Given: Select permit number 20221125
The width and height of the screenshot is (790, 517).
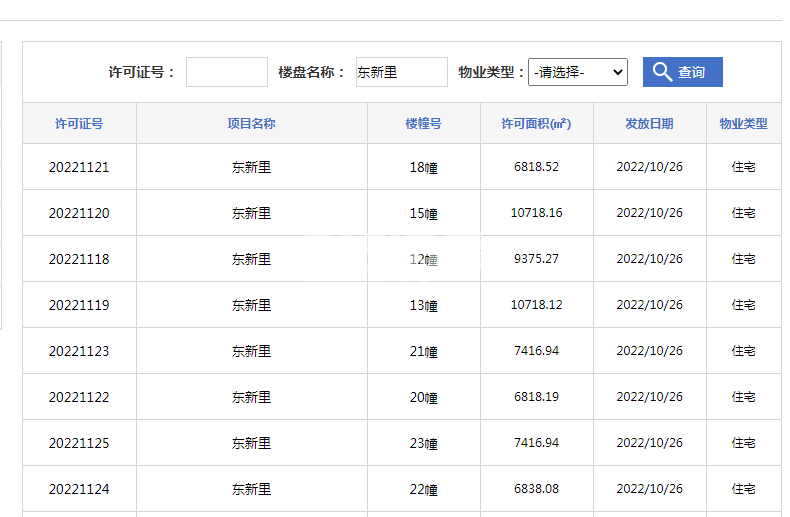Looking at the screenshot, I should pos(79,443).
